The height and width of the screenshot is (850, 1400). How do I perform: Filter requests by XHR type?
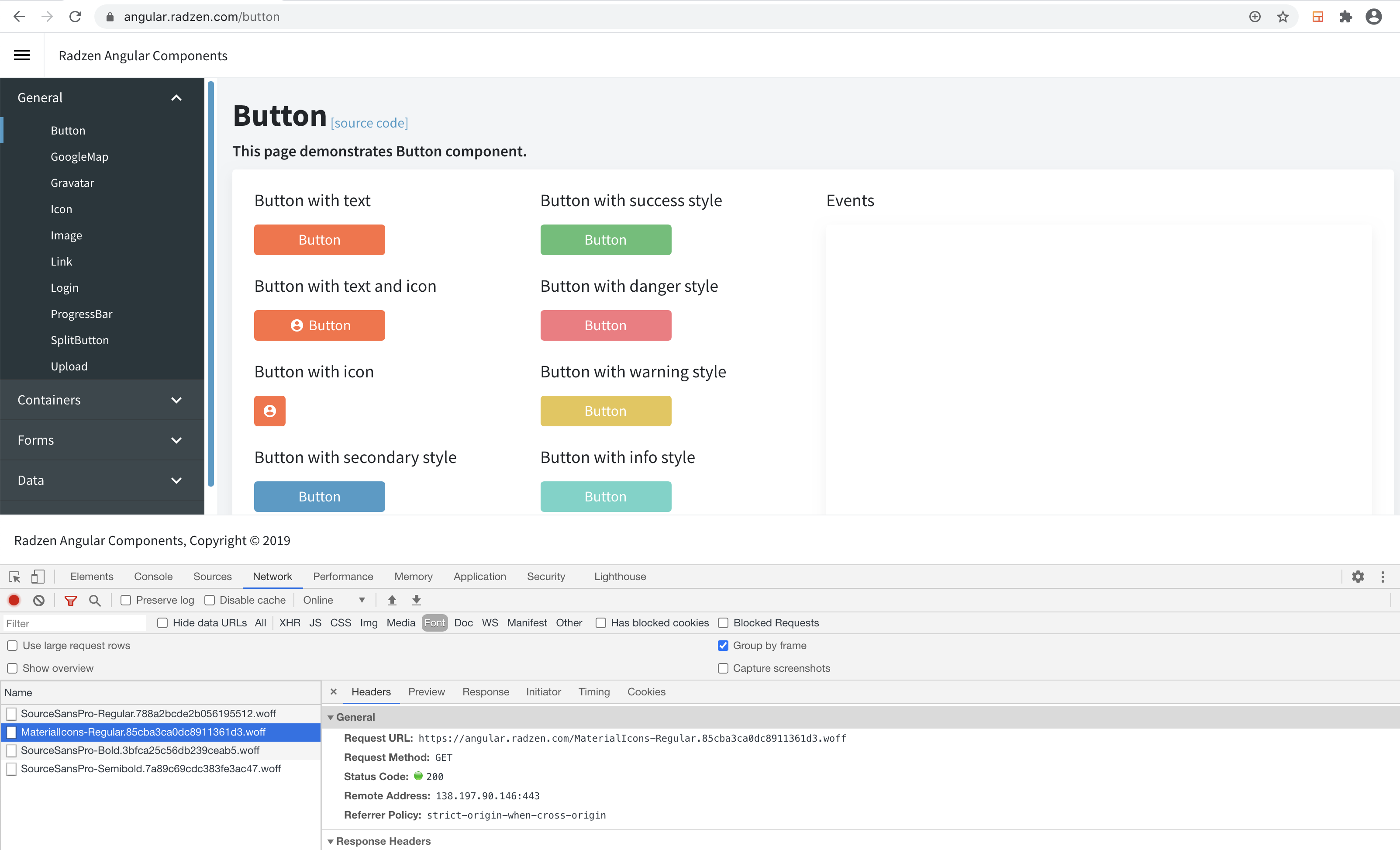pyautogui.click(x=290, y=623)
